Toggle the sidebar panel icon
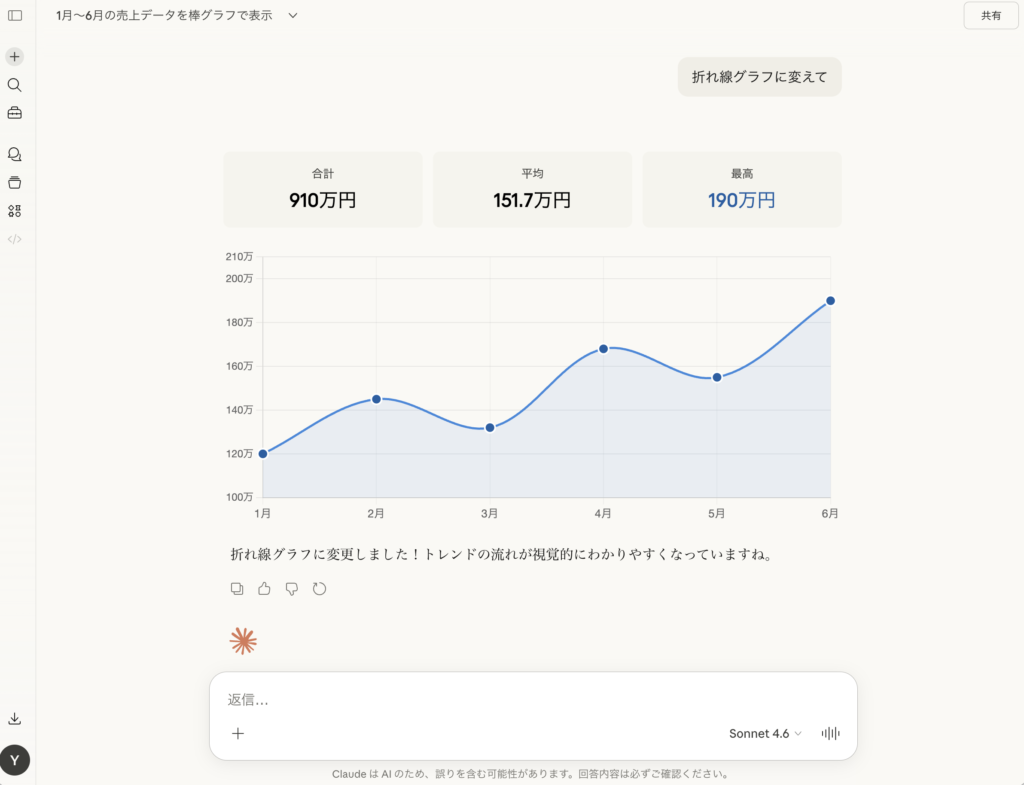 click(15, 15)
